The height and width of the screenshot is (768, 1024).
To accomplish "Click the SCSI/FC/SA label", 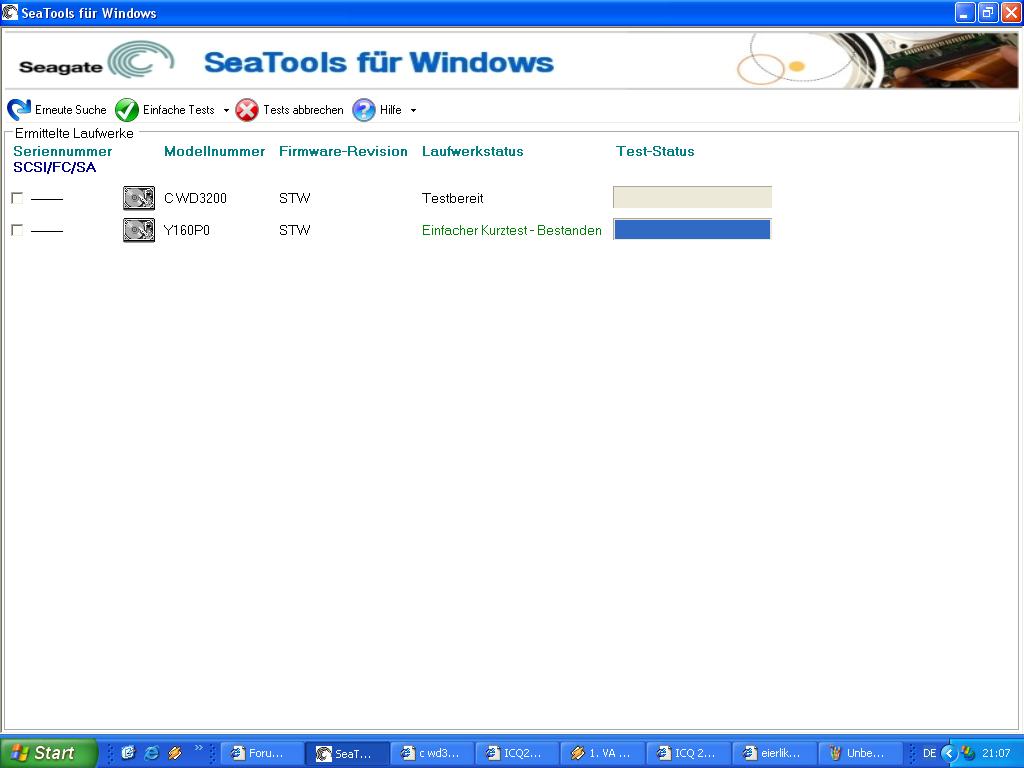I will (x=55, y=167).
